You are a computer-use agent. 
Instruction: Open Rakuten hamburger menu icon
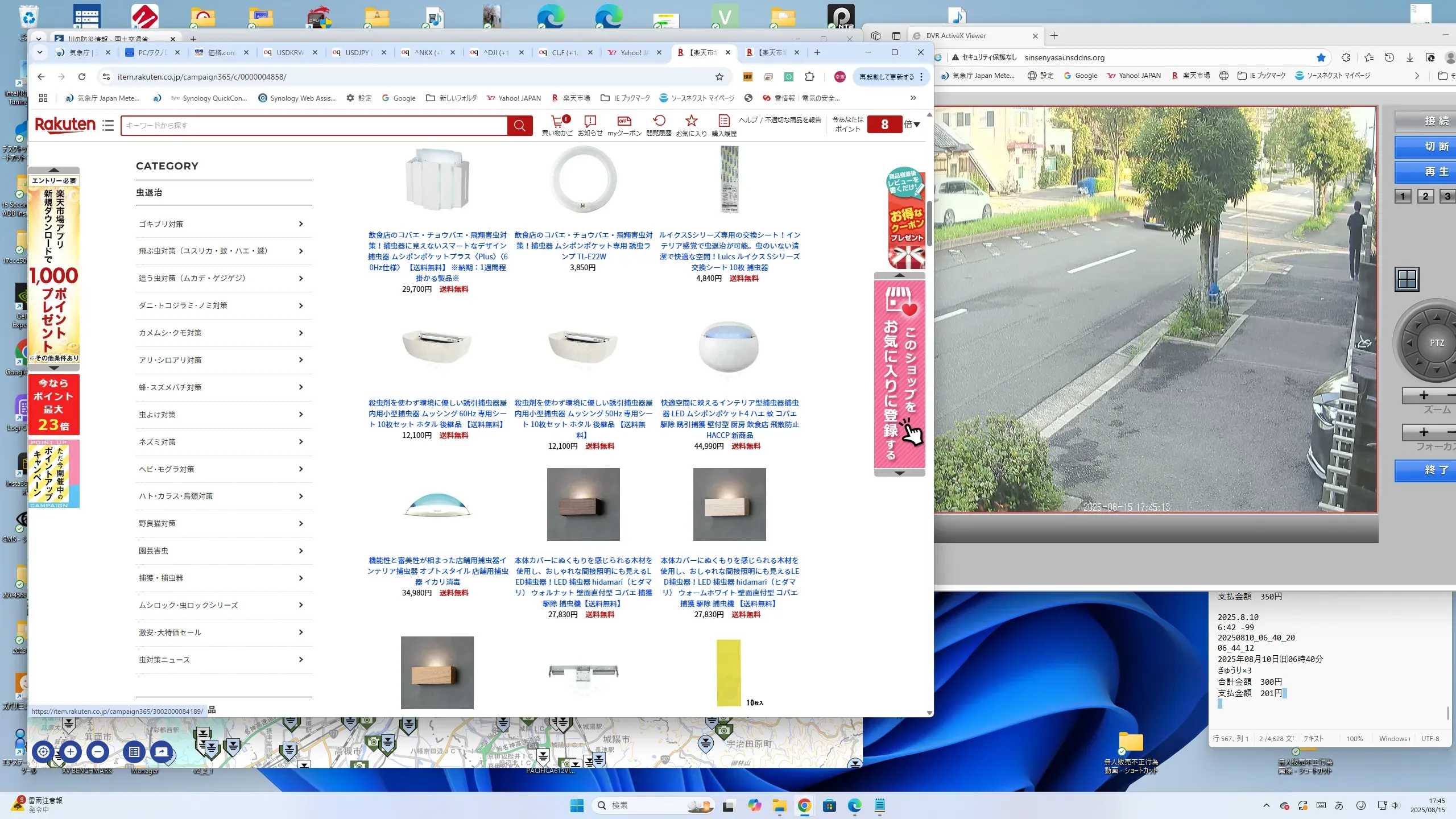pos(108,125)
